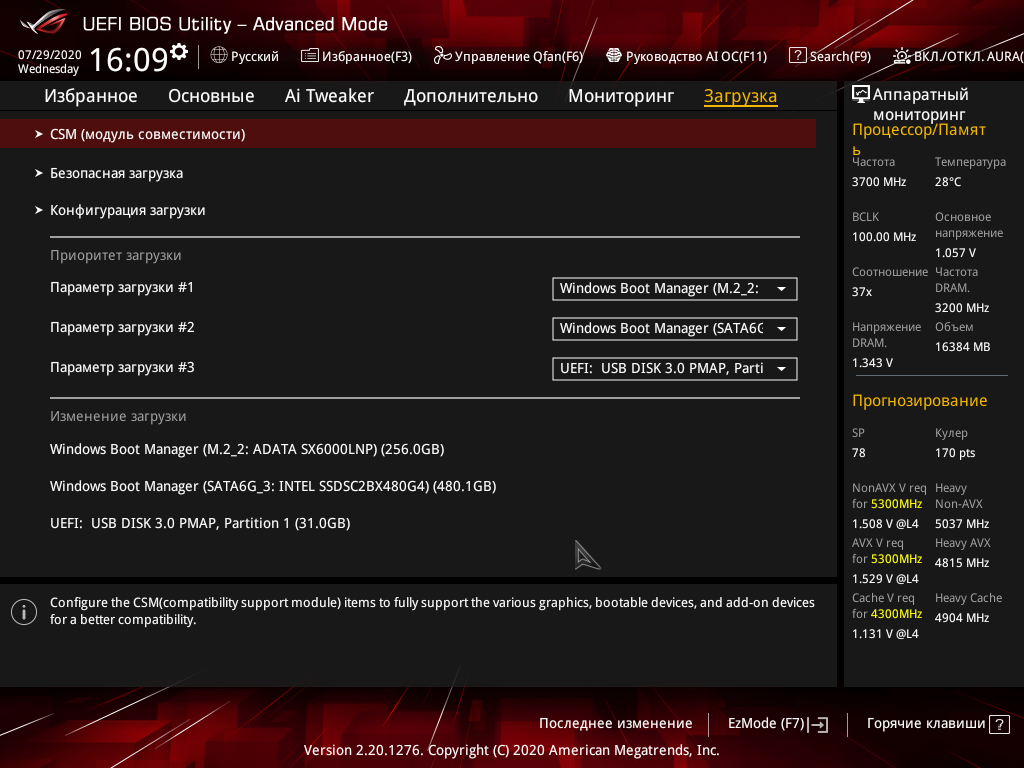Click 4815 MHz Heavy AVX value
This screenshot has width=1024, height=768.
(961, 562)
